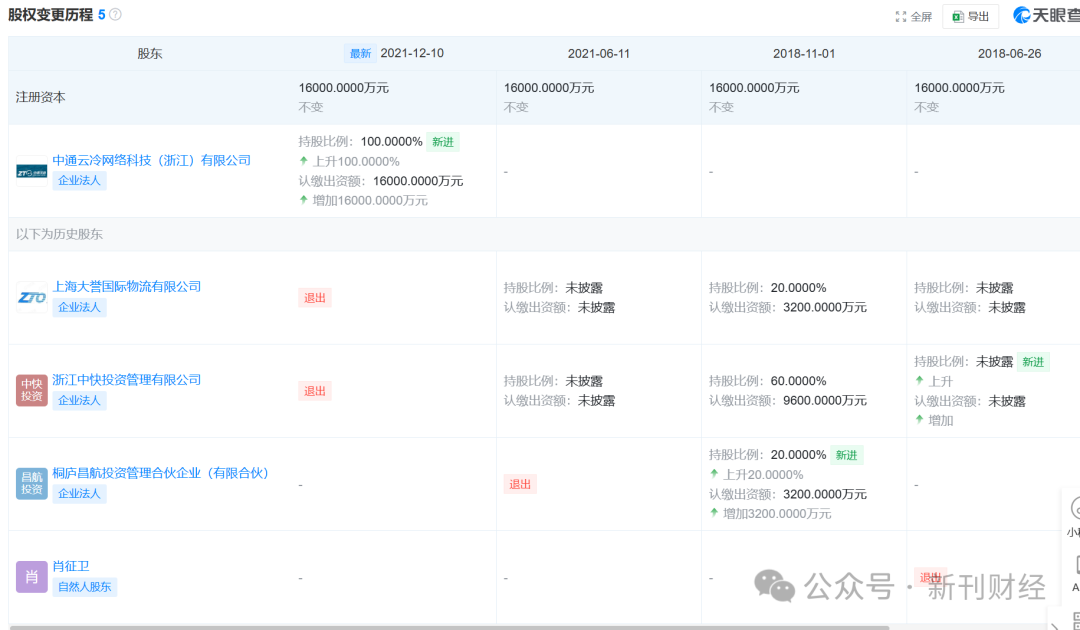
Task: Click the horizontal scrollbar at table bottom
Action: (451, 627)
